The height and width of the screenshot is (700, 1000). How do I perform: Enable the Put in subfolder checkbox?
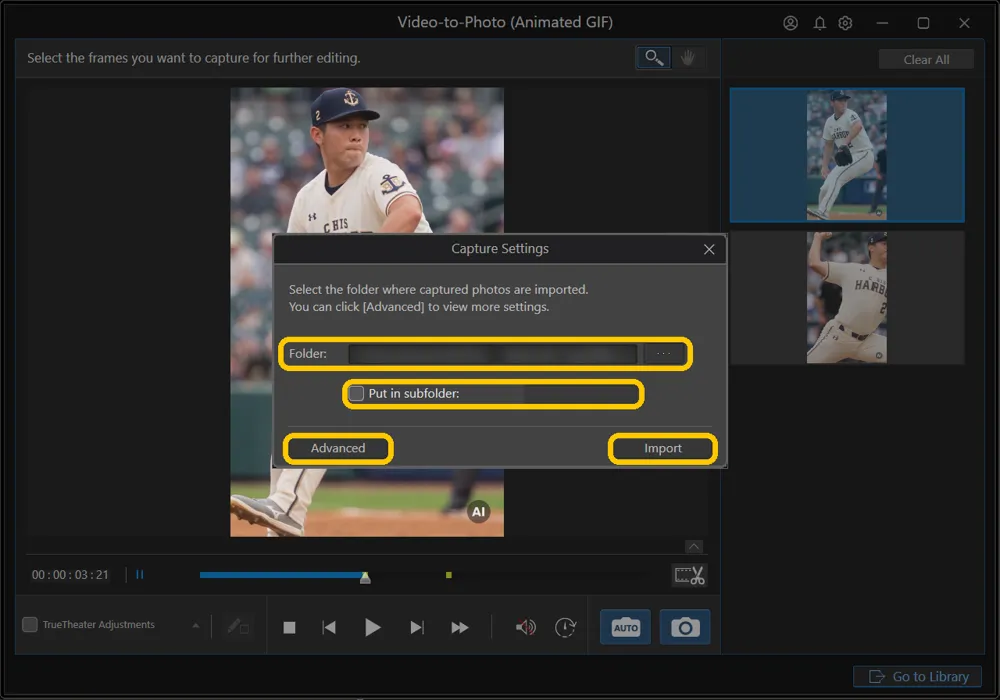(357, 393)
